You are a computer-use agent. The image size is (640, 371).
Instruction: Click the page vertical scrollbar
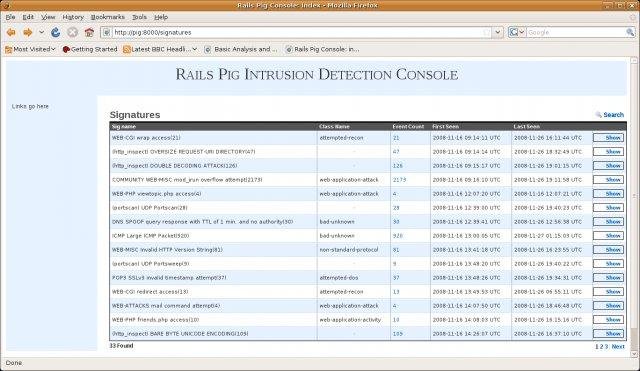634,207
